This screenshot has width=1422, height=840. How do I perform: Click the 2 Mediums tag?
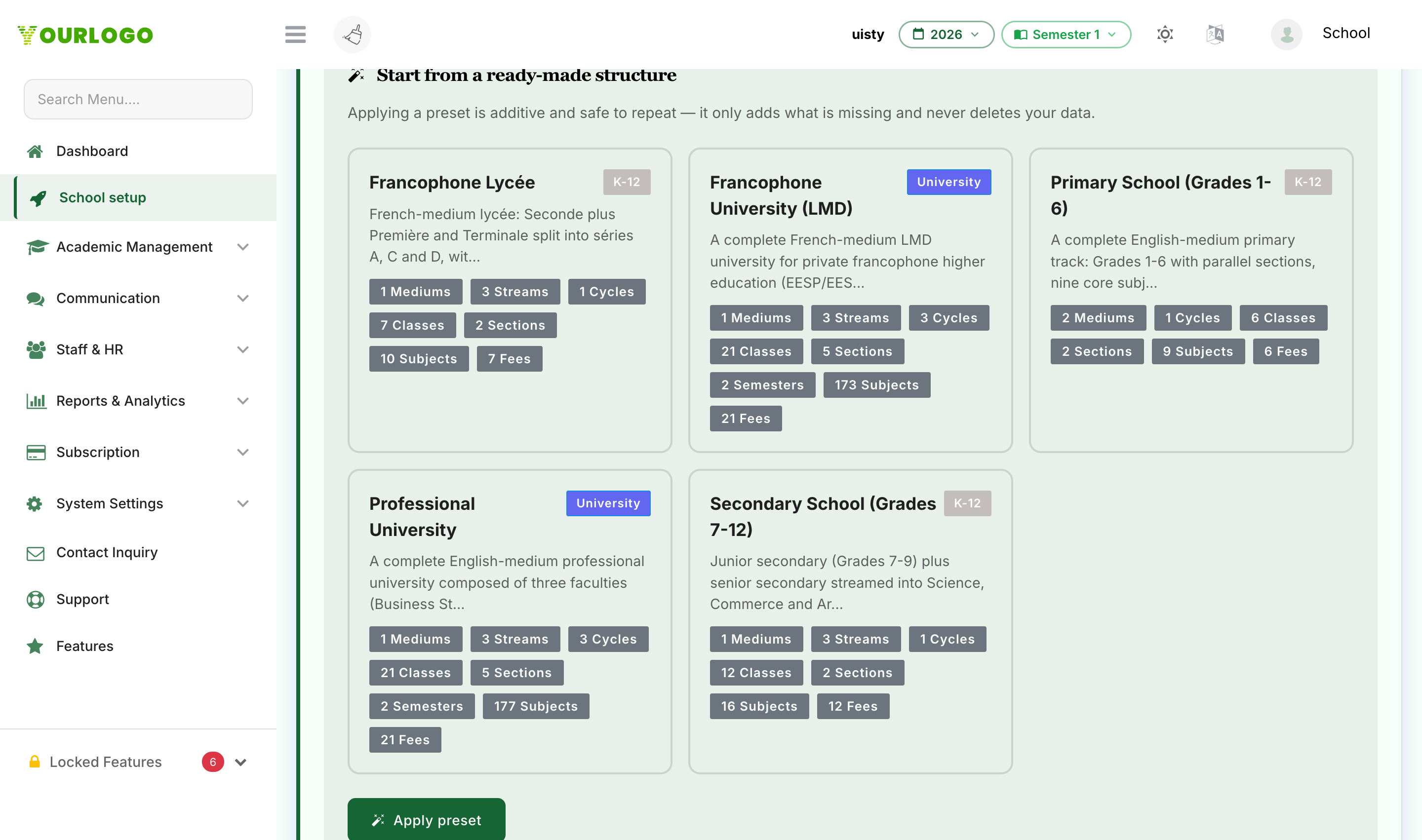[x=1098, y=318]
